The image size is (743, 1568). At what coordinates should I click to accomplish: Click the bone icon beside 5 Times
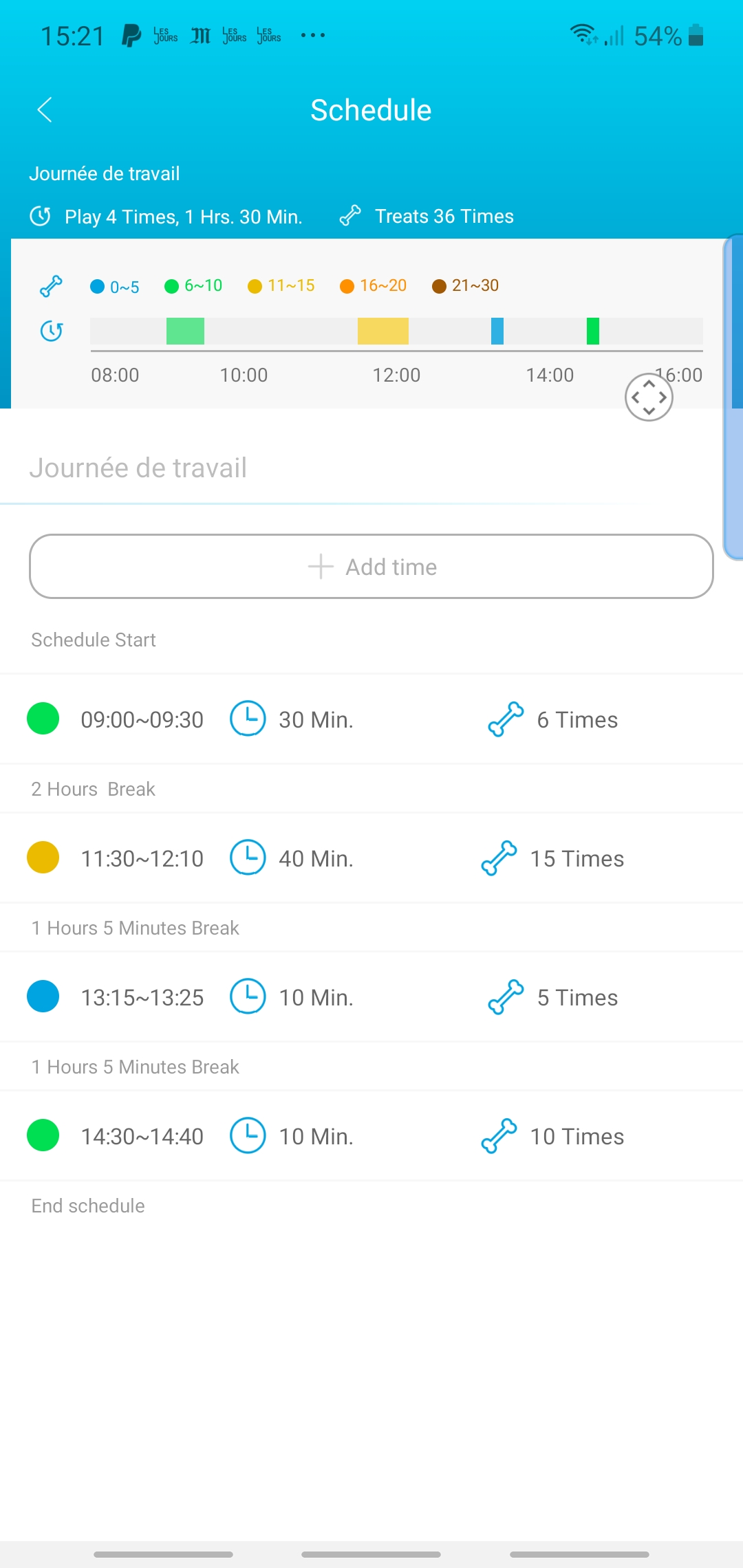[x=506, y=997]
